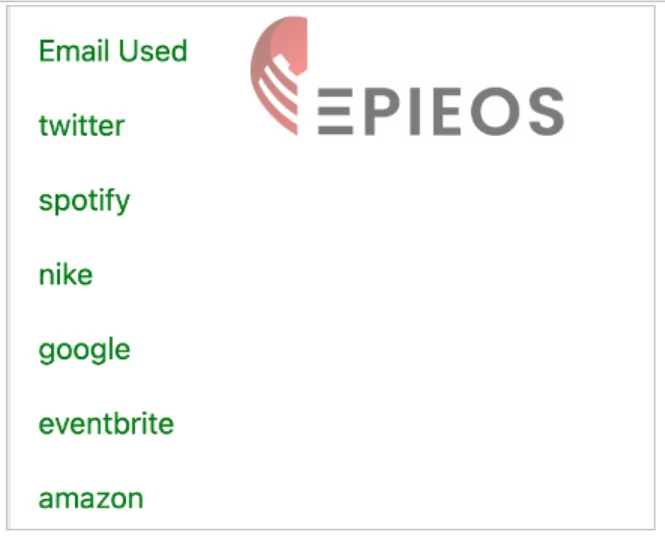The width and height of the screenshot is (665, 538).
Task: Choose the eventbrite result entry
Action: click(106, 424)
